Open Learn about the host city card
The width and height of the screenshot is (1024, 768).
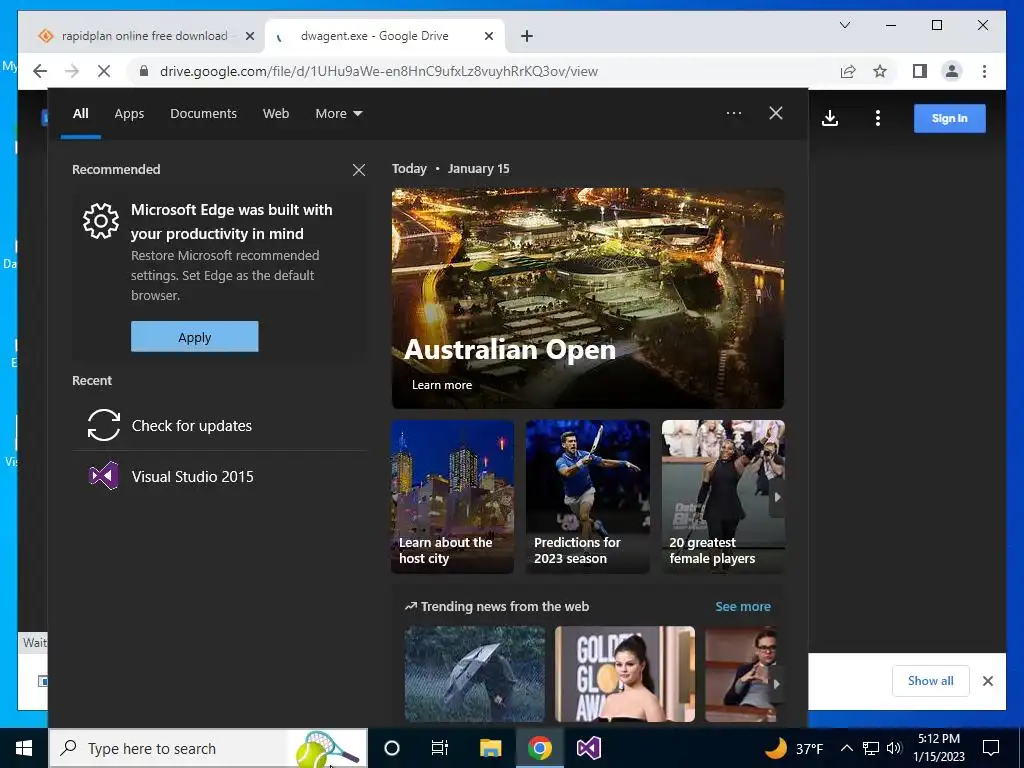(453, 497)
